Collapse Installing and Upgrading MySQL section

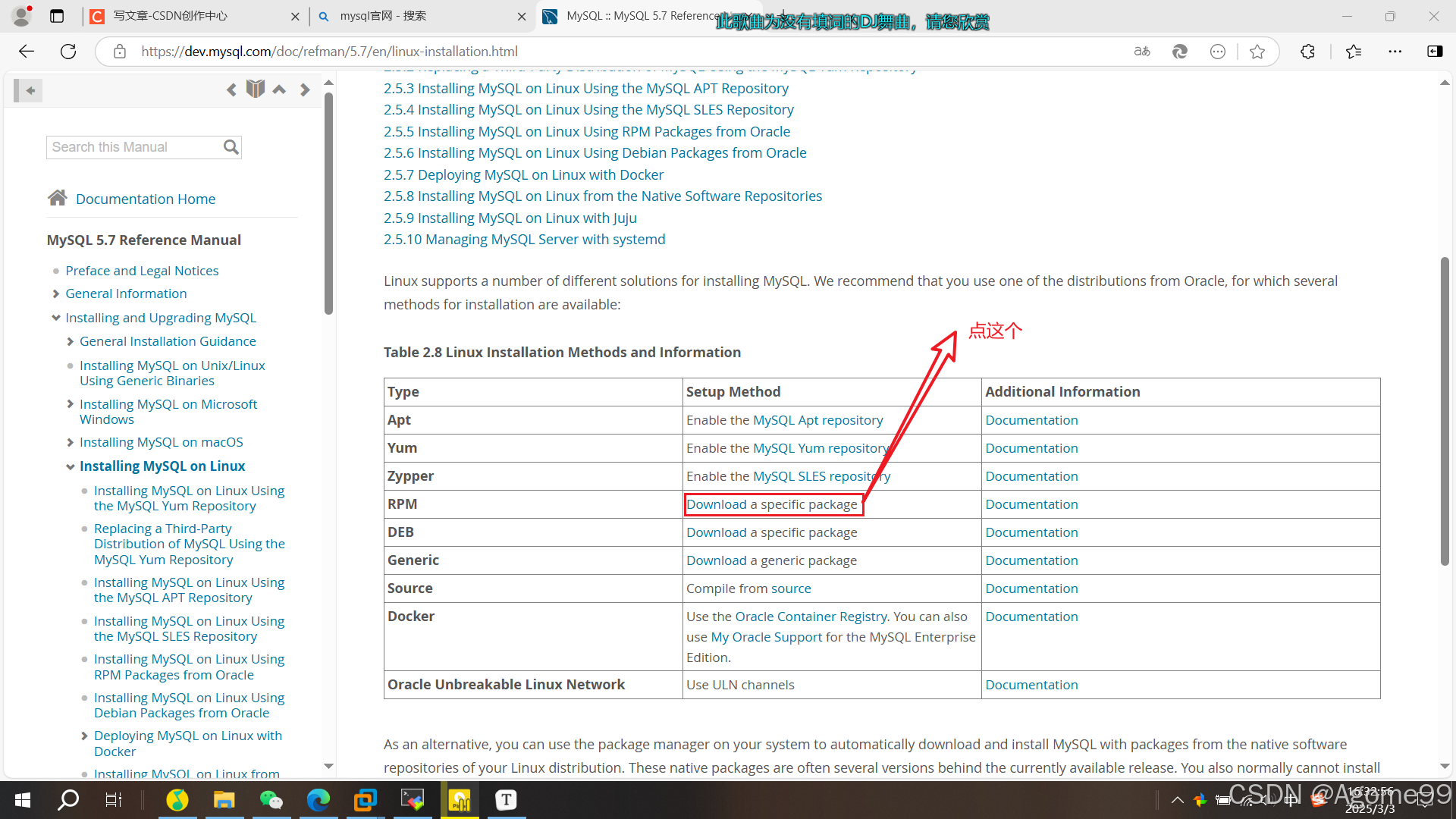point(56,318)
